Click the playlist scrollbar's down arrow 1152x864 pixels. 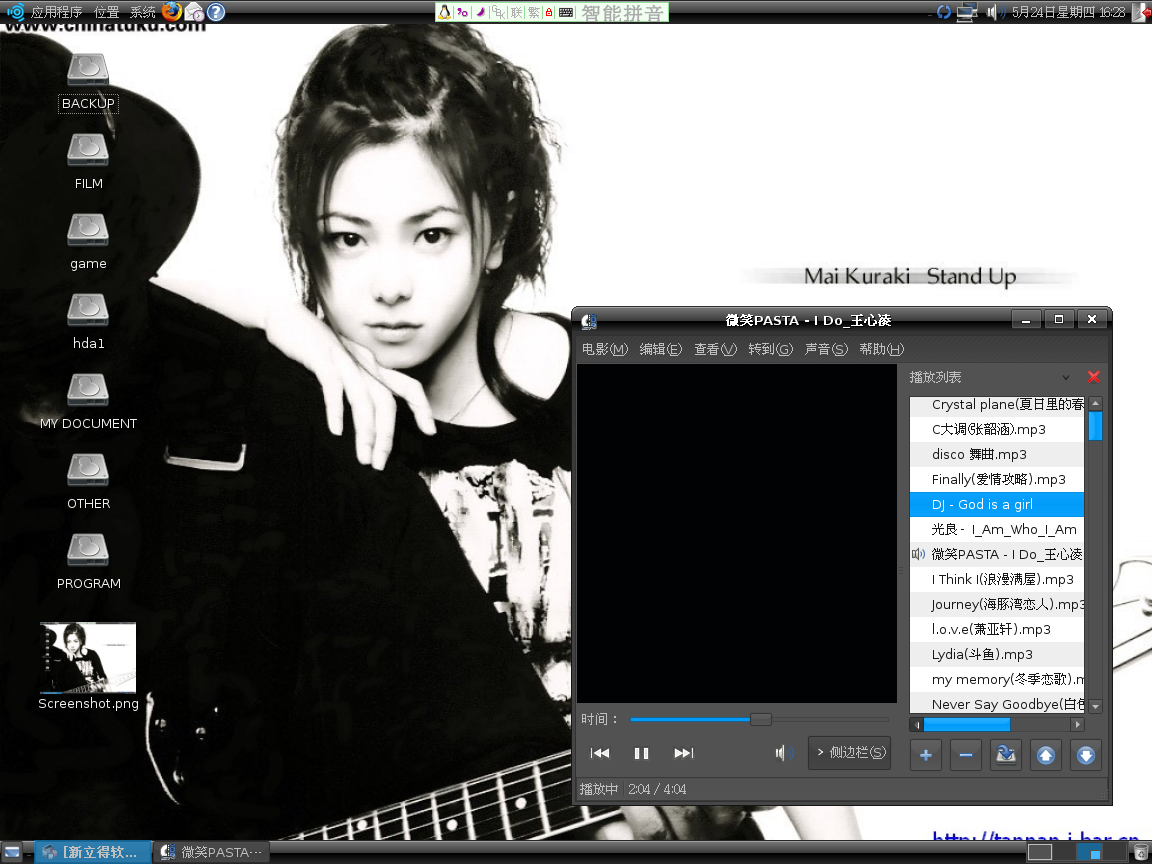click(x=1095, y=706)
